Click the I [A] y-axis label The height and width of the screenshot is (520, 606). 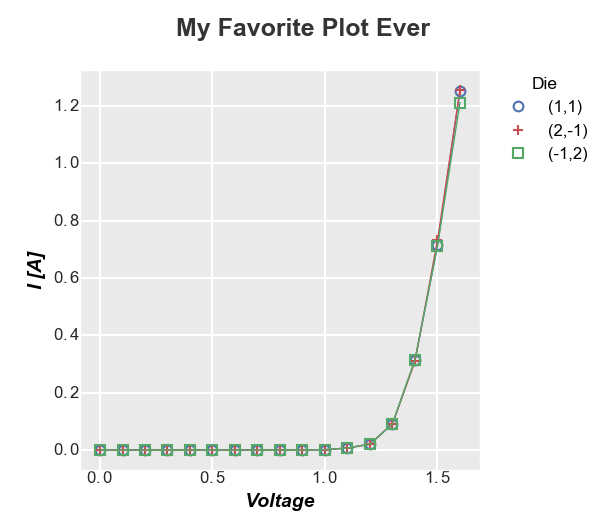tap(36, 271)
